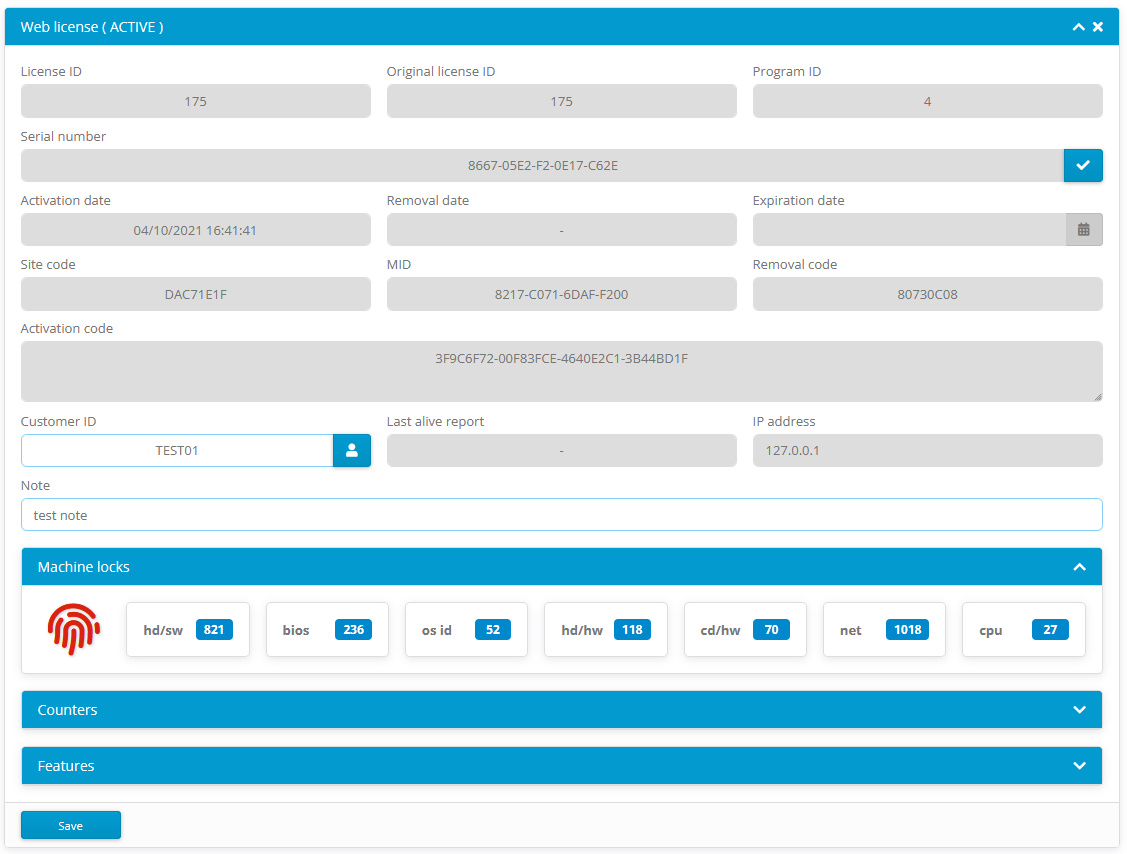Click the Note label
This screenshot has width=1127, height=854.
[x=35, y=485]
